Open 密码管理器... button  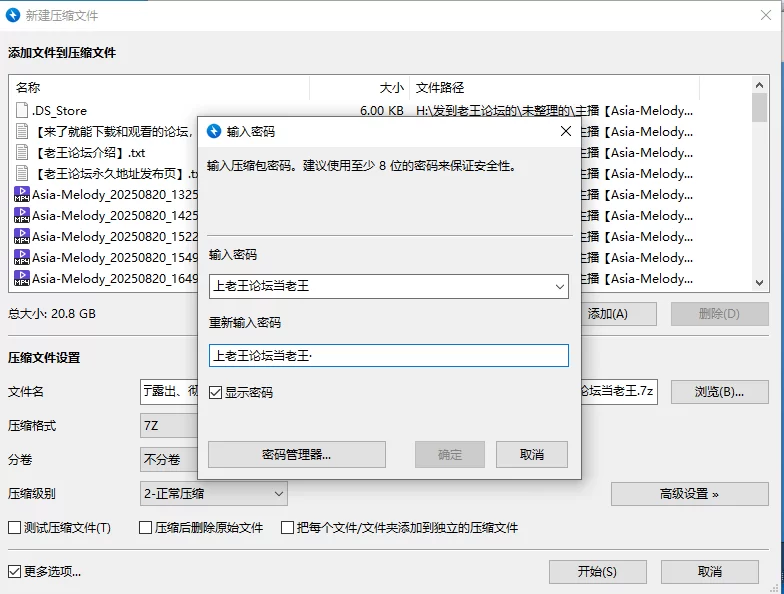pos(296,455)
